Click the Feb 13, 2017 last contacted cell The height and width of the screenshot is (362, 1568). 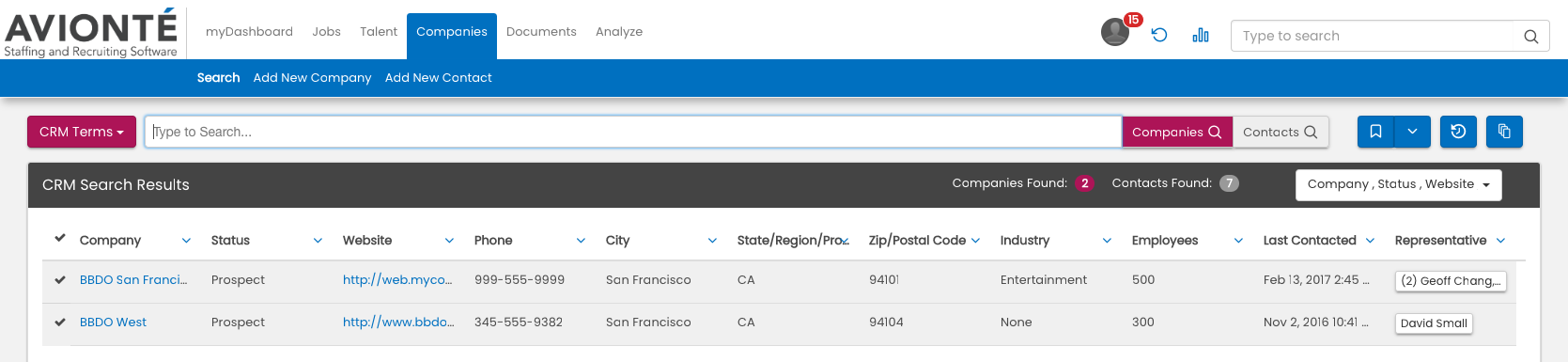(x=1316, y=280)
